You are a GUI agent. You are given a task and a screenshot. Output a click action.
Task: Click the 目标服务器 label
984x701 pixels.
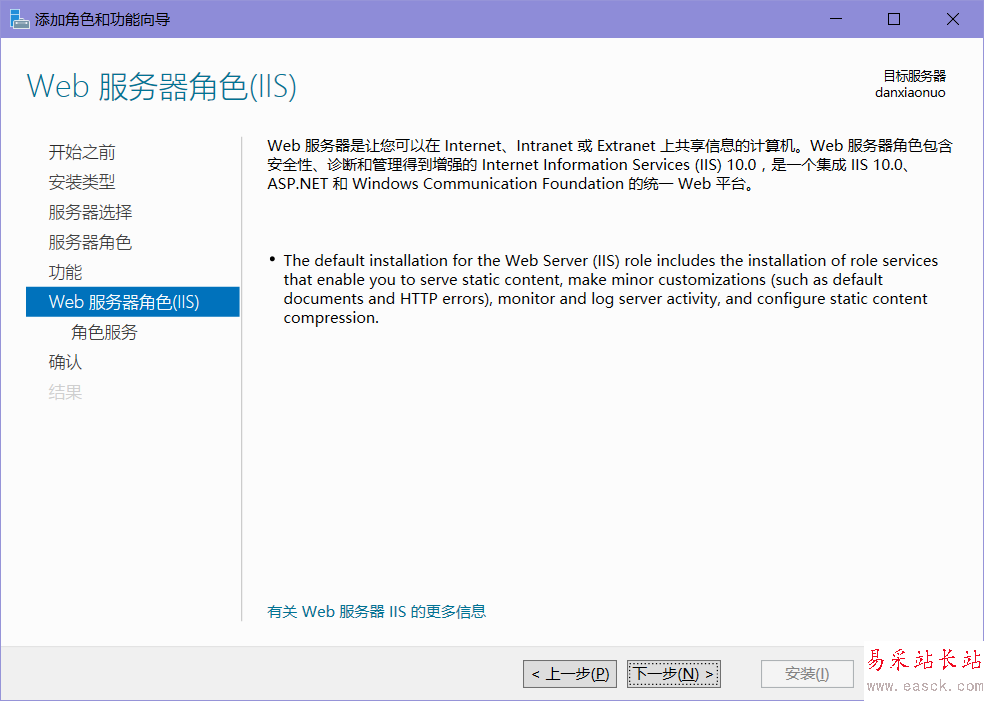pyautogui.click(x=914, y=76)
